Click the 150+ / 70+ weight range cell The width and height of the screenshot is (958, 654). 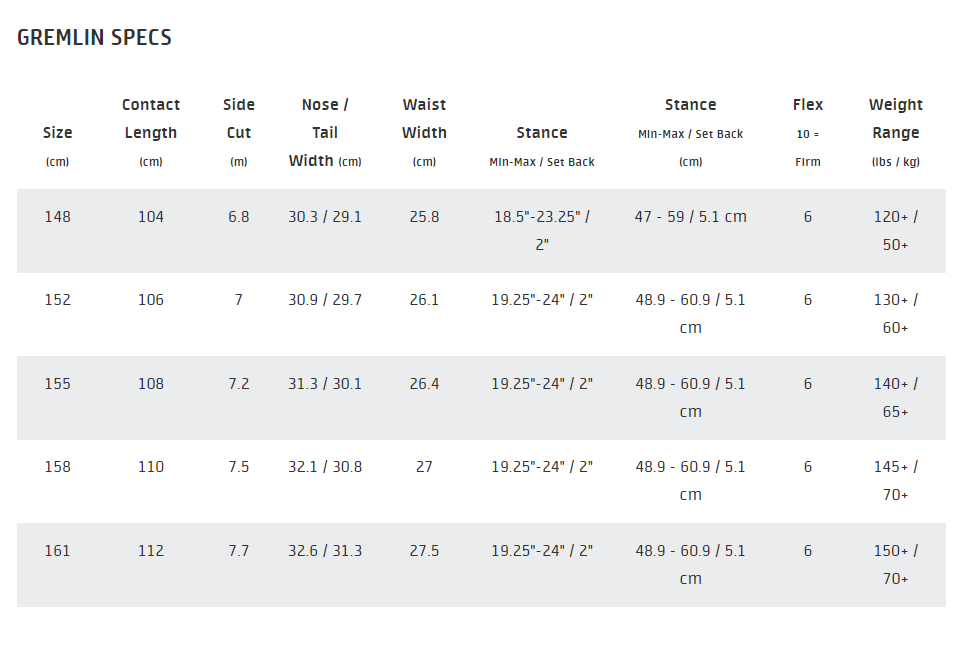[x=896, y=565]
